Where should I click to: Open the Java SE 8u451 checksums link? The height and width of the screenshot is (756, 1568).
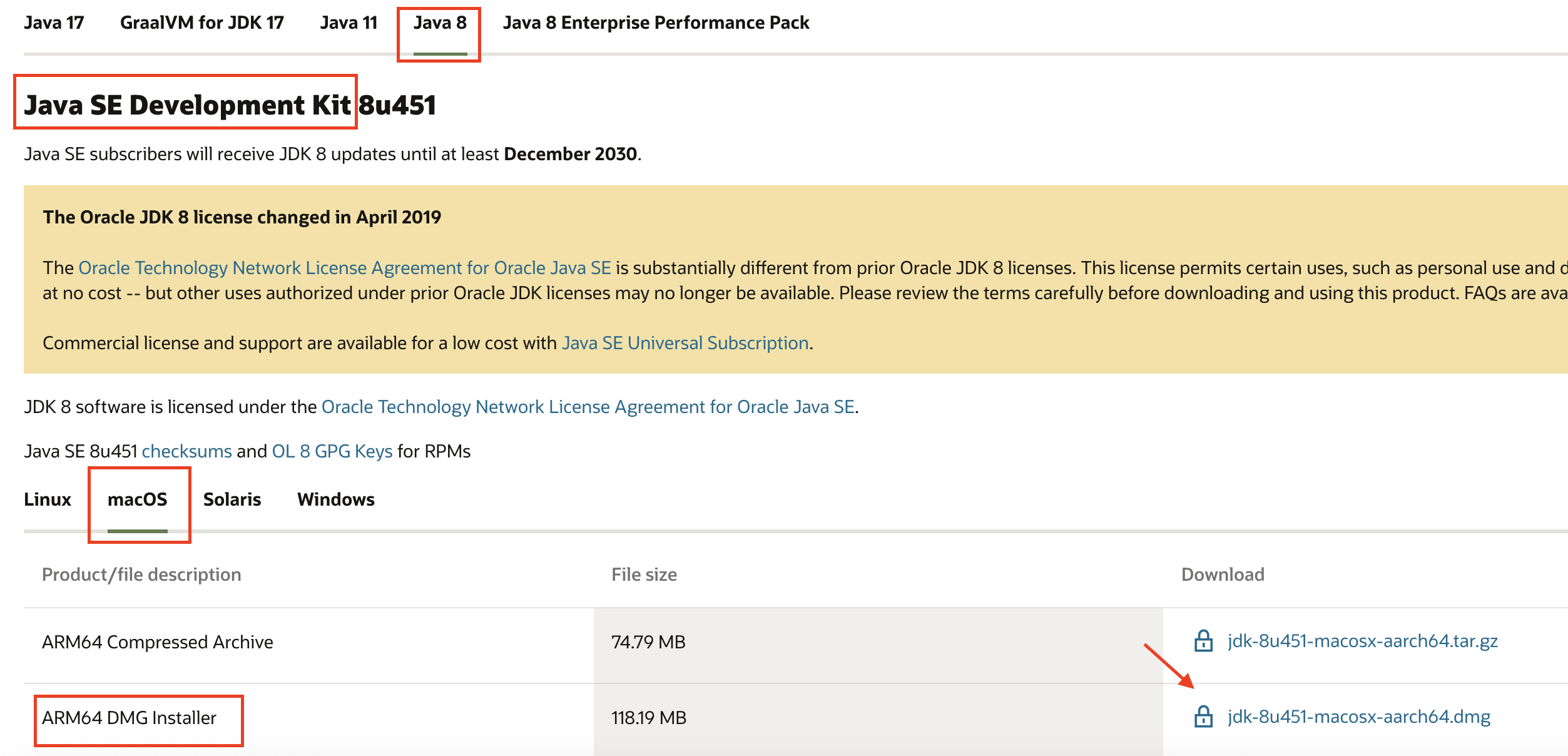tap(186, 451)
